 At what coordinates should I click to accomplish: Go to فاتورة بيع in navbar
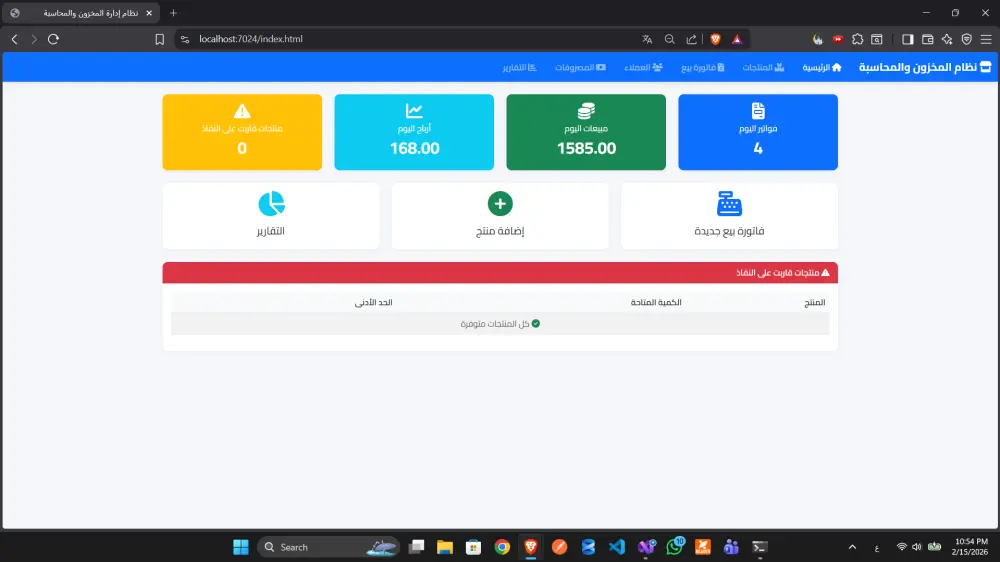point(703,68)
